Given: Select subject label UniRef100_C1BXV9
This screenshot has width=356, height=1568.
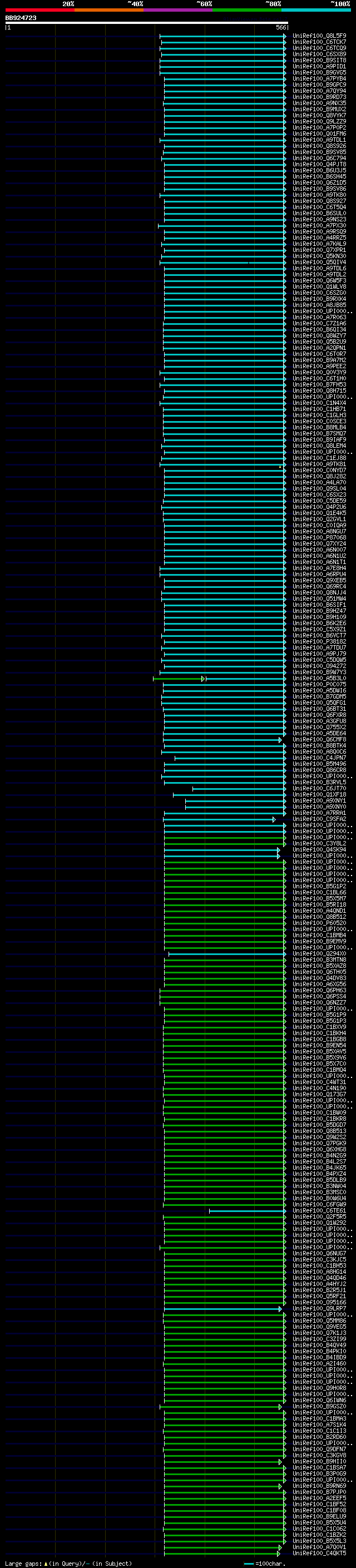Looking at the screenshot, I should tap(319, 1027).
